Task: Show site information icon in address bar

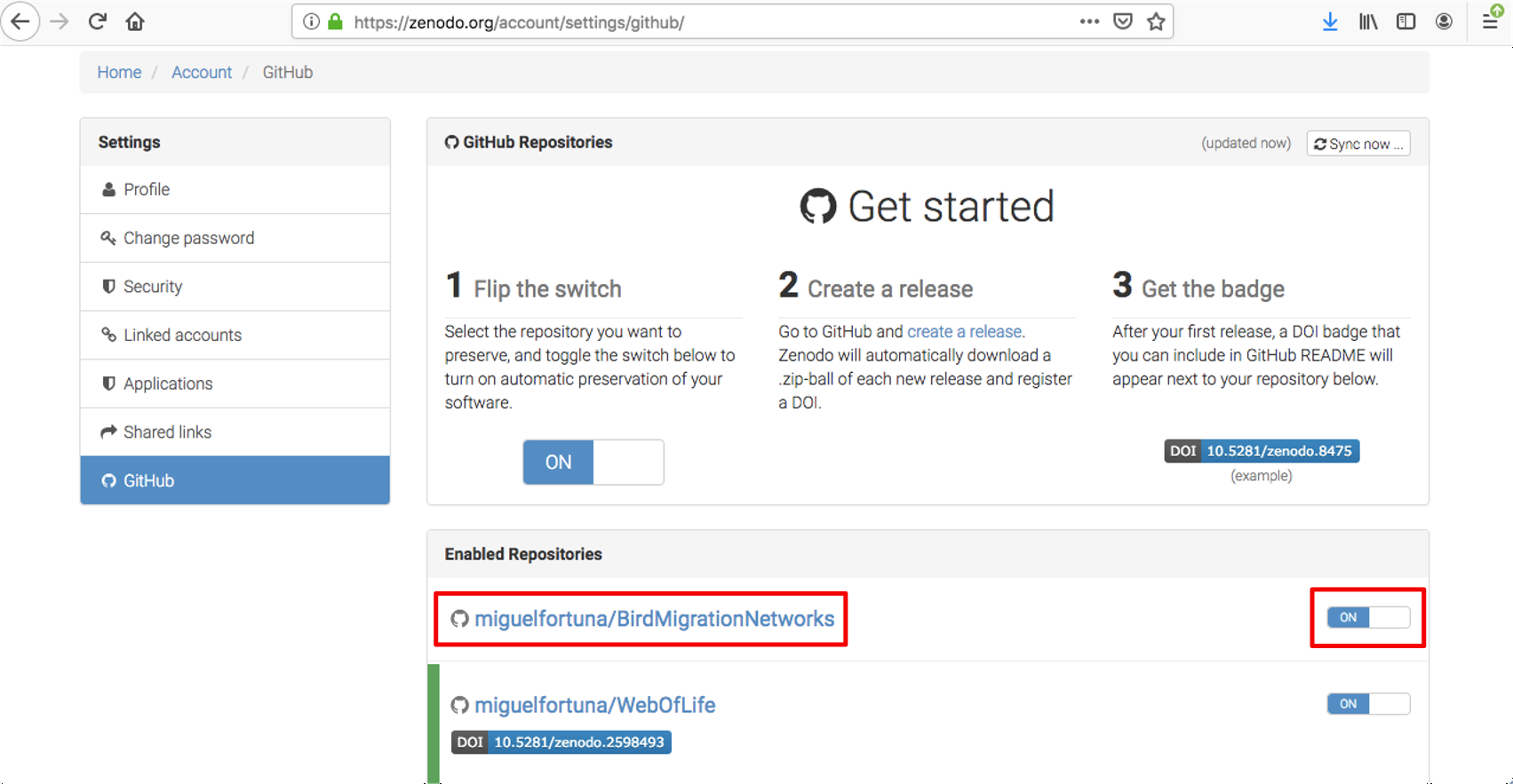Action: 311,22
